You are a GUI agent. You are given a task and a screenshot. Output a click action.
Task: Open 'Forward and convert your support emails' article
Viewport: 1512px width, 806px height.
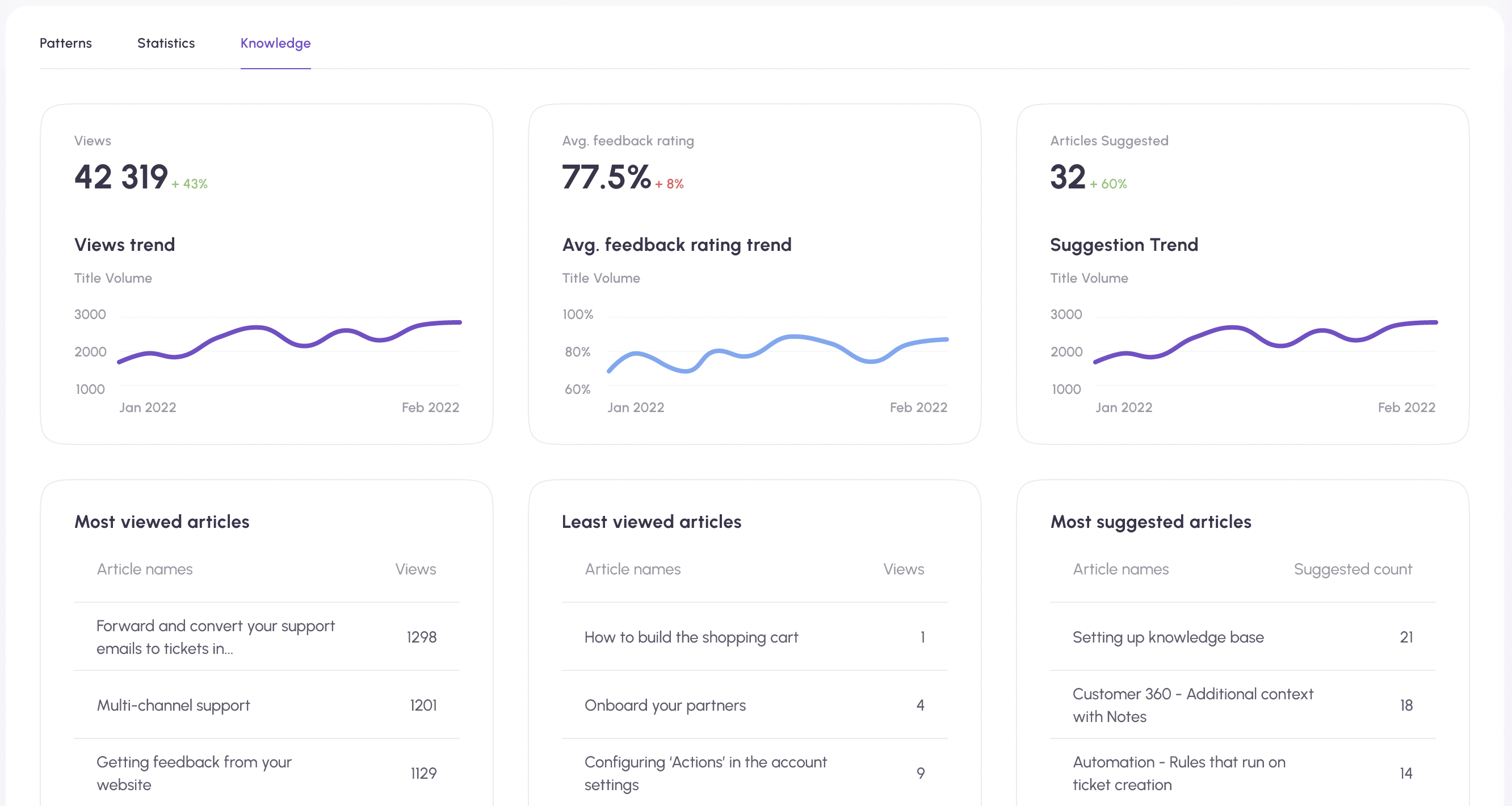pyautogui.click(x=215, y=637)
